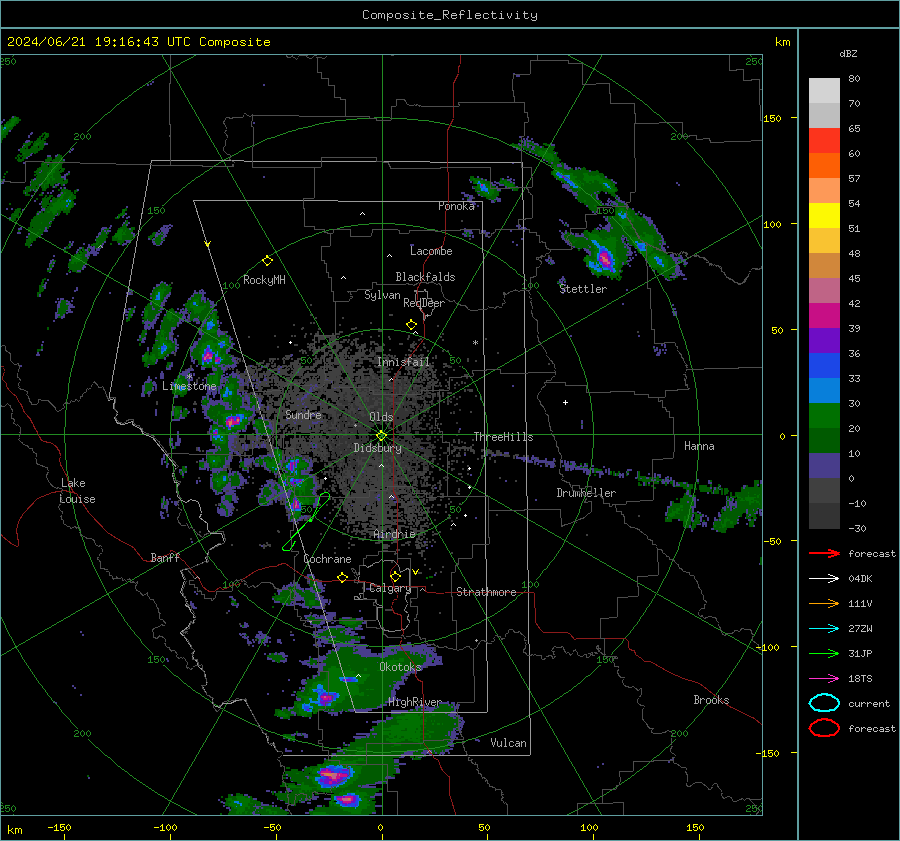Click the dBZ legend heading
900x841 pixels.
848,53
